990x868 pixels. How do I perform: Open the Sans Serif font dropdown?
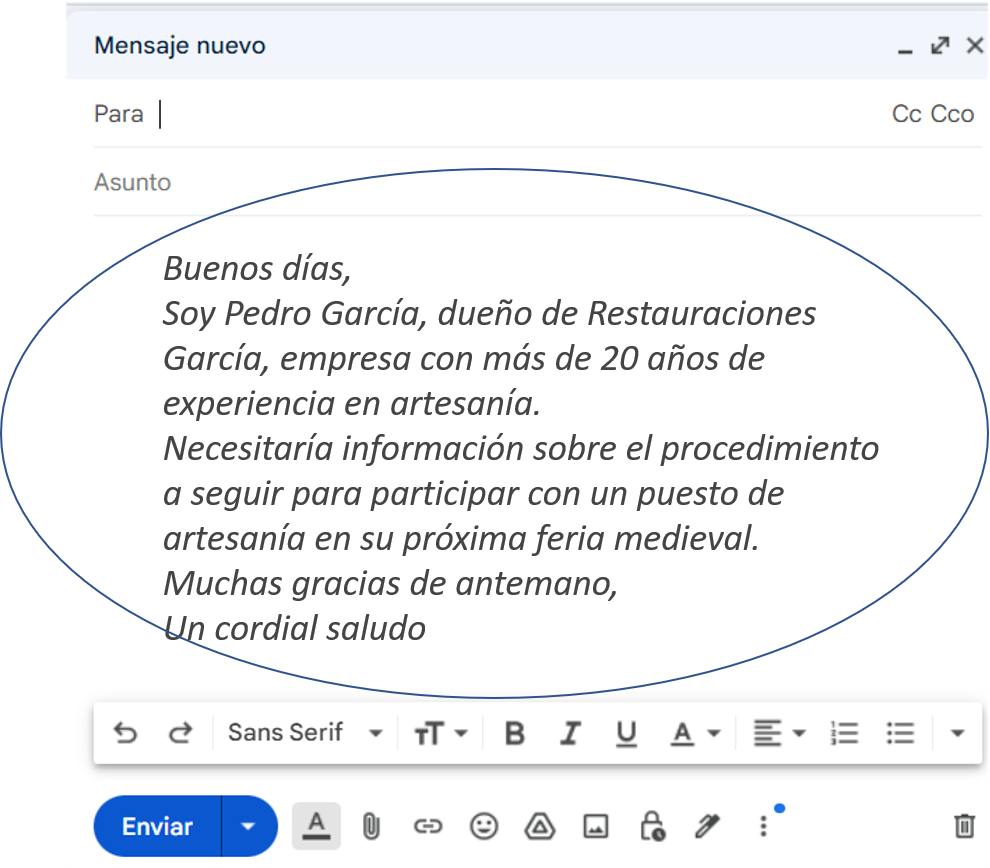(304, 734)
